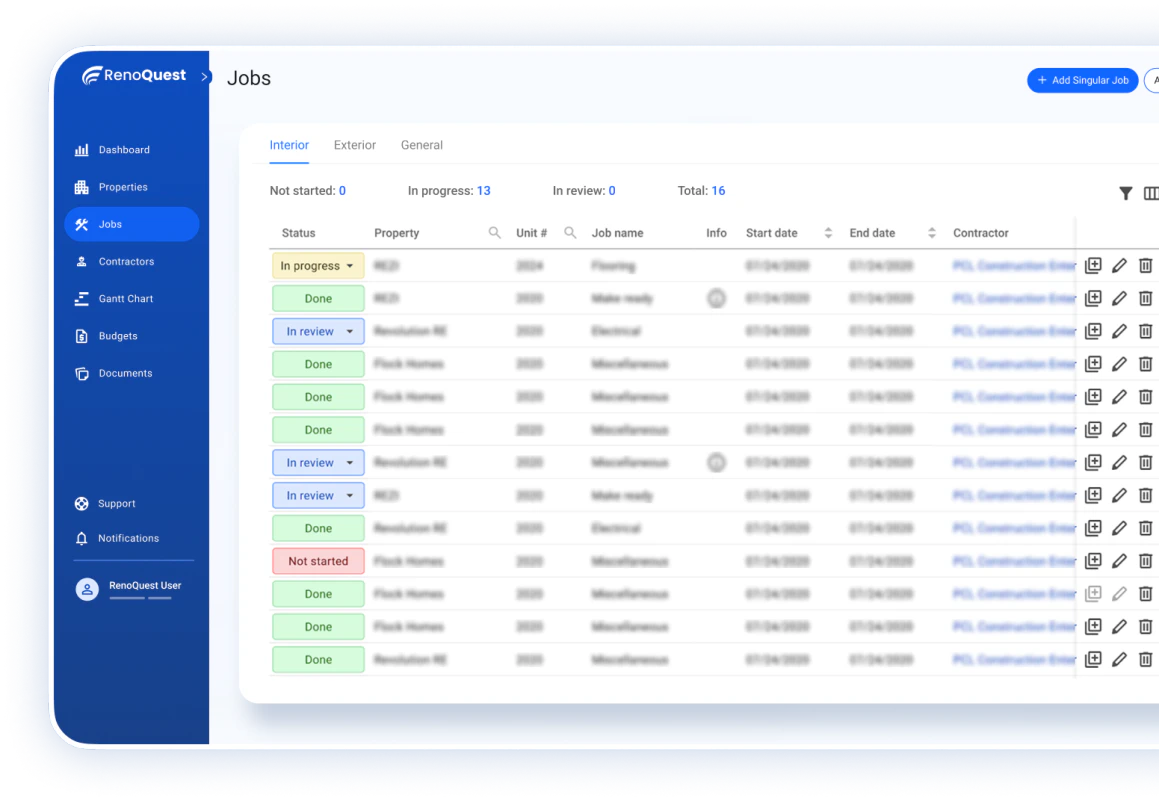Click the 'In review: 0' counter
The image size is (1159, 798).
pos(584,191)
